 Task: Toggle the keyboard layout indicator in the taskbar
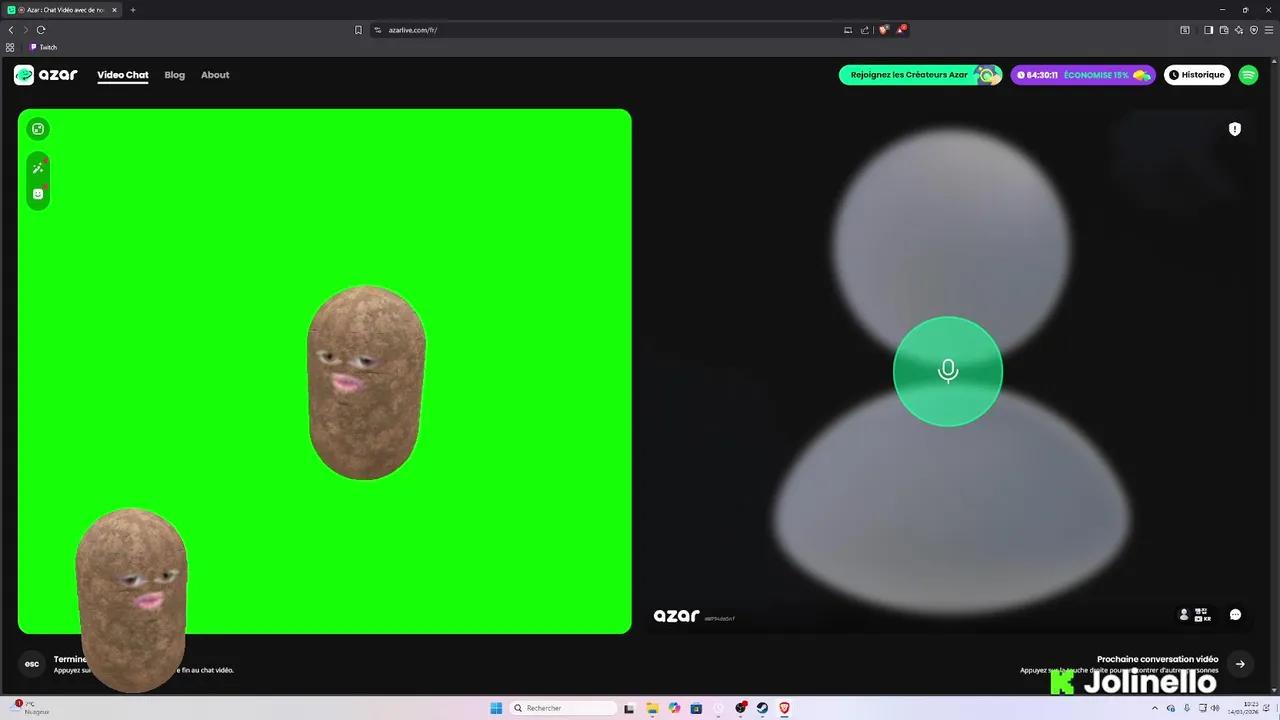tap(1203, 707)
